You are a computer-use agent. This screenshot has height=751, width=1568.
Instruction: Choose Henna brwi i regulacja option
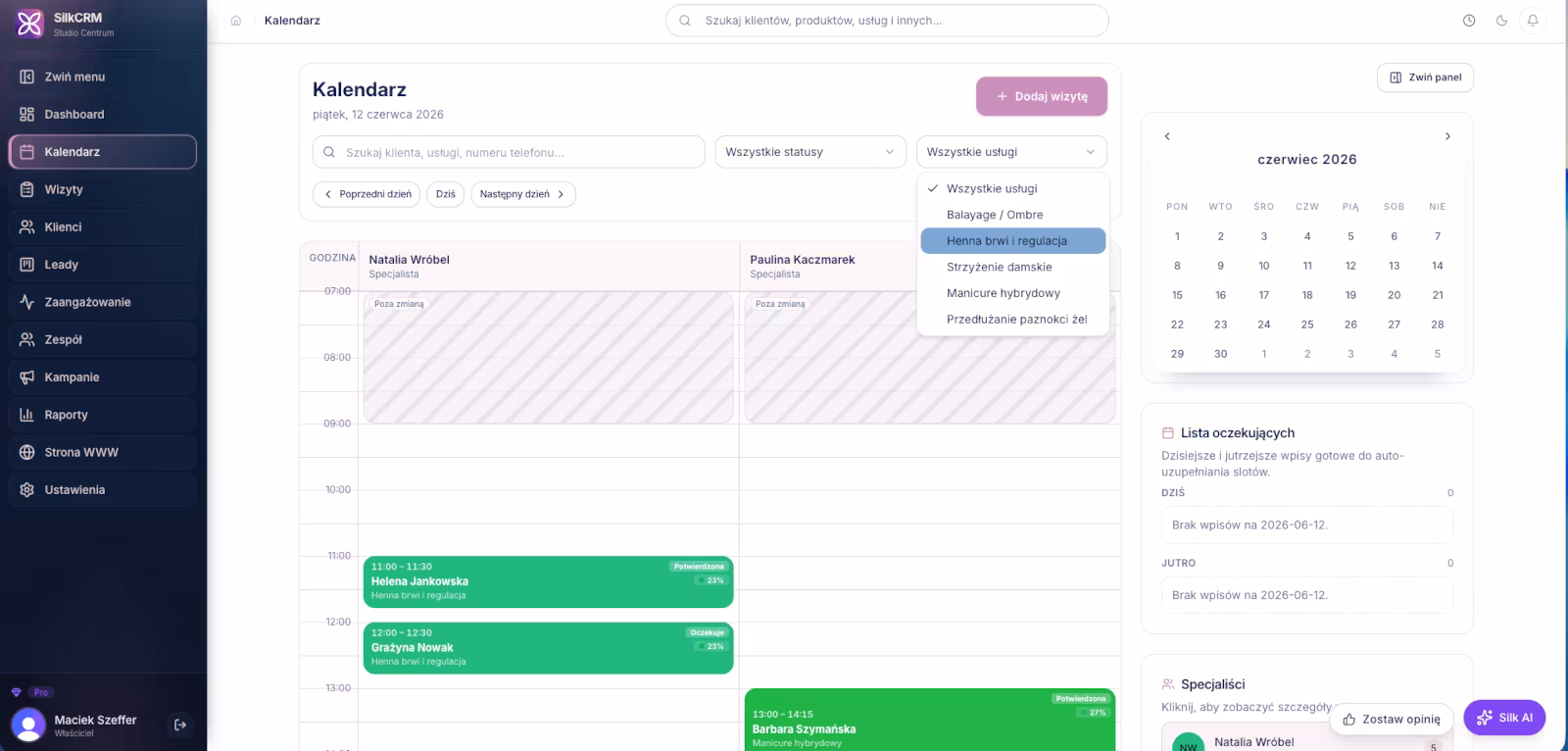click(1013, 241)
